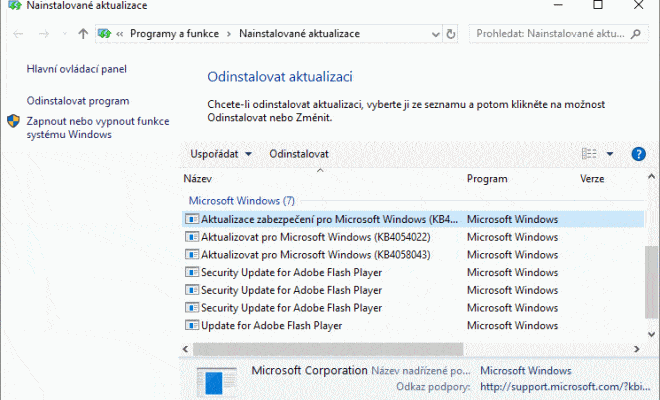The height and width of the screenshot is (400, 660).
Task: Click the back navigation arrow
Action: pyautogui.click(x=18, y=34)
